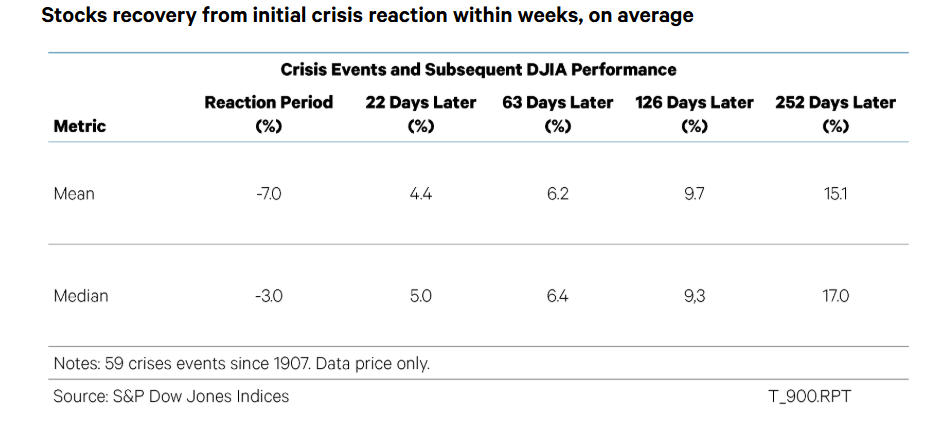Select the notes line about 59 crises events

pos(241,363)
